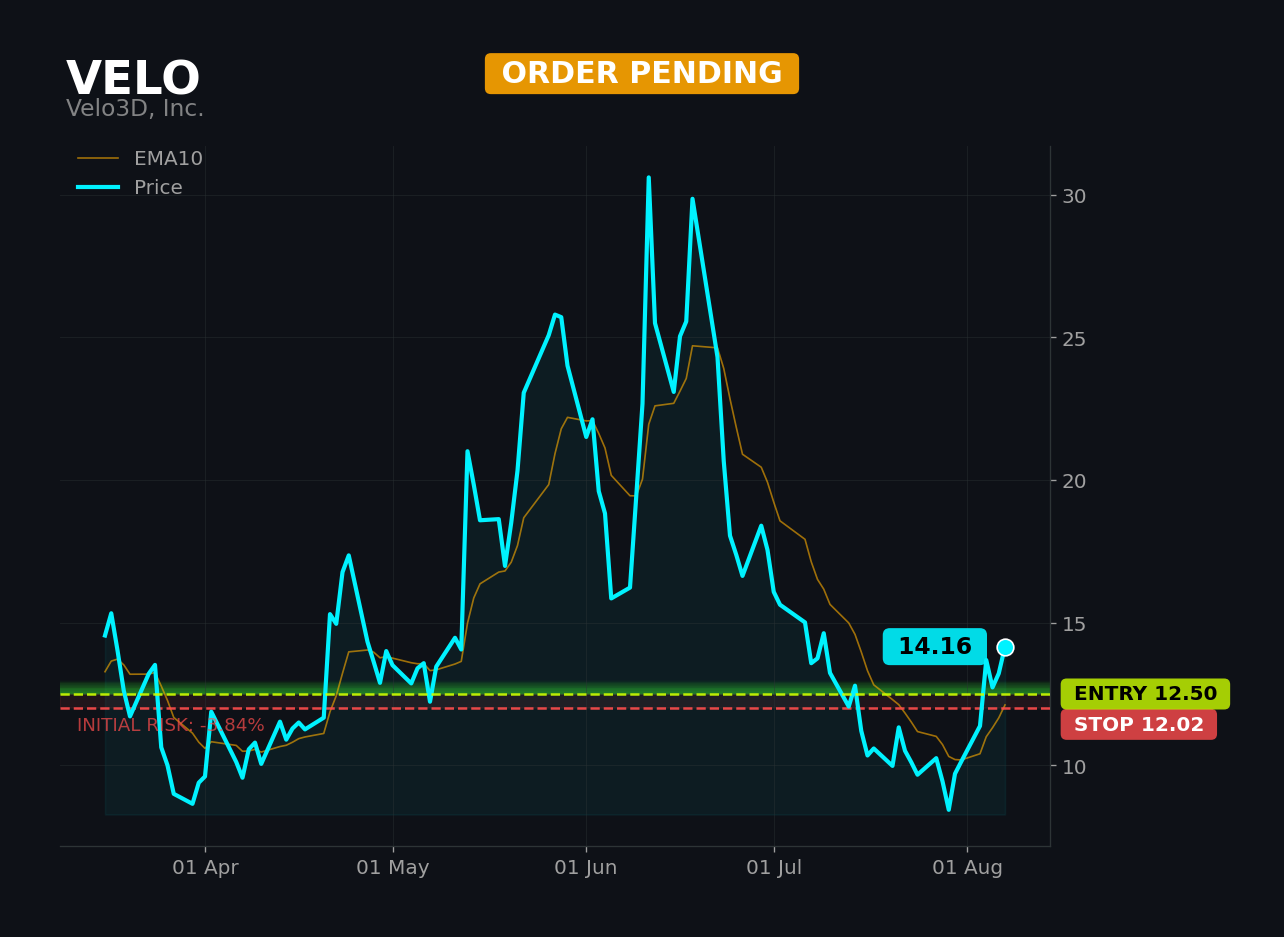Screen dimensions: 1284x937
Task: Click the INITIAL RISK percentage text
Action: [171, 726]
